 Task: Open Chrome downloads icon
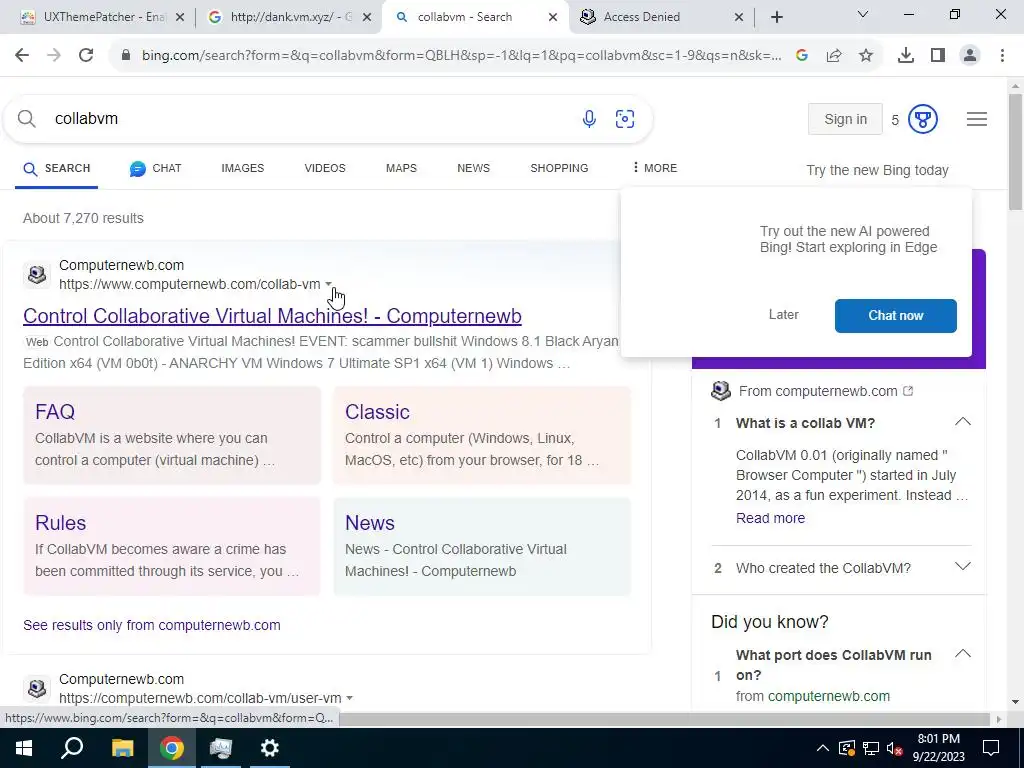pyautogui.click(x=906, y=56)
